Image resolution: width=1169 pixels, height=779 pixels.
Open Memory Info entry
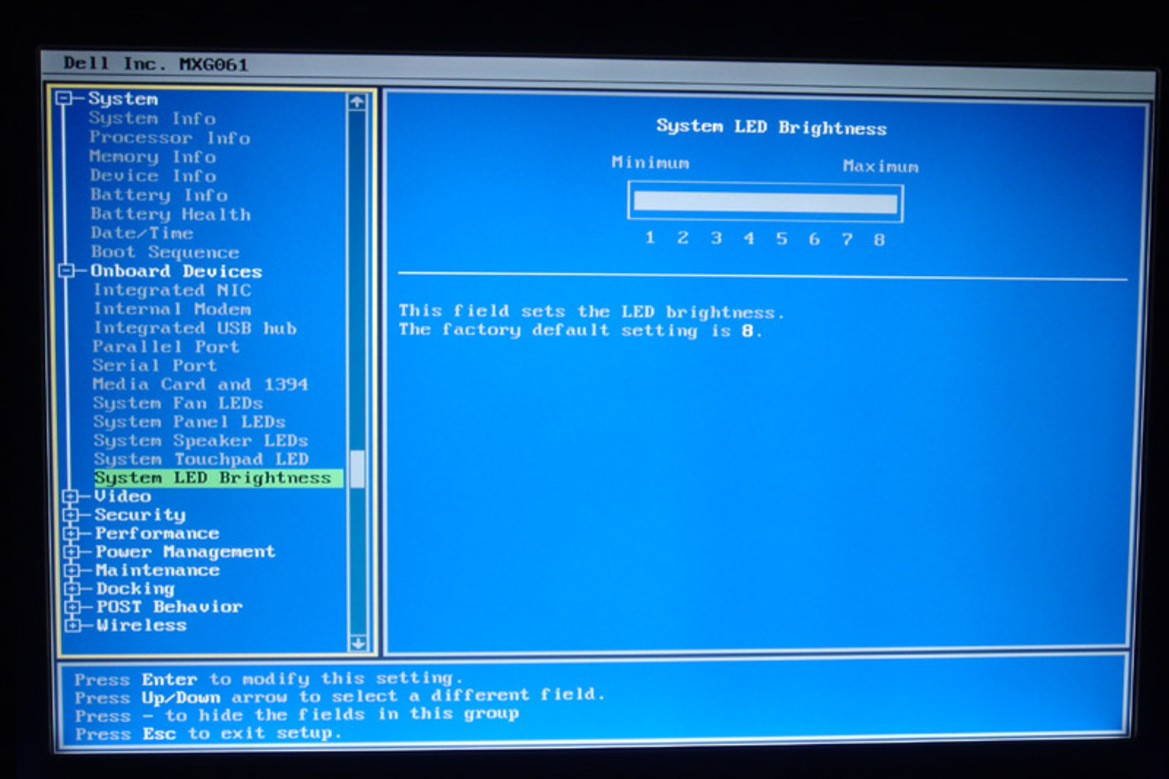pyautogui.click(x=153, y=157)
